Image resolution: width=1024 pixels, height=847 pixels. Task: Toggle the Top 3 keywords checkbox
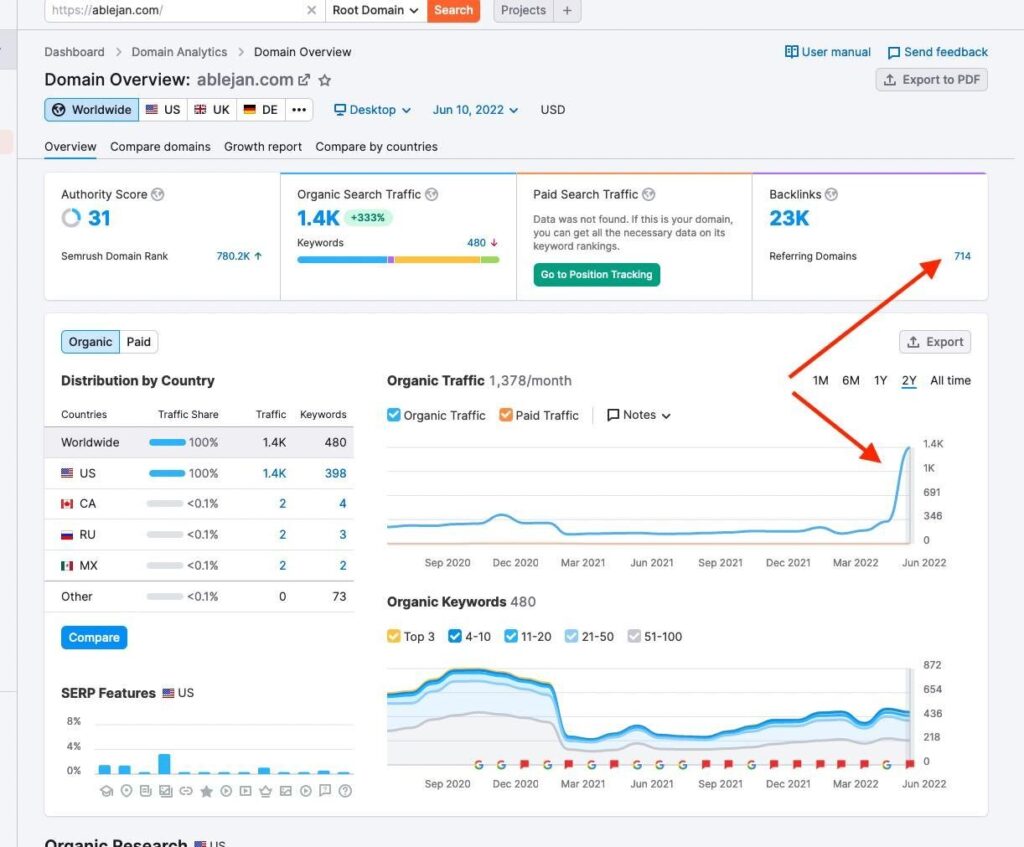(x=393, y=636)
